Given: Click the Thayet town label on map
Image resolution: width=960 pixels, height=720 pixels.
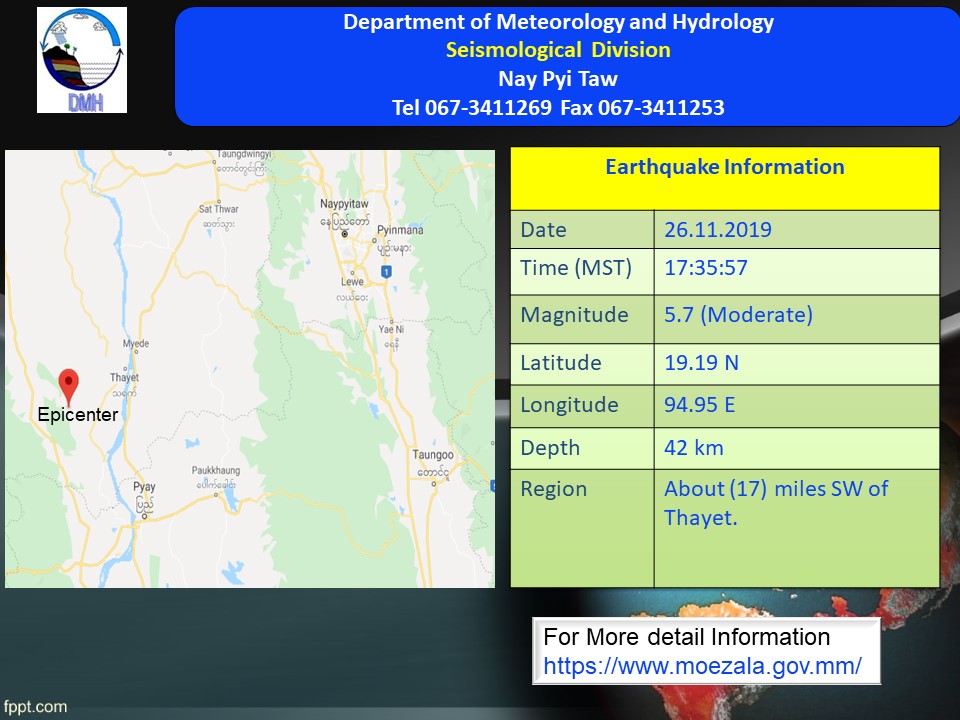Looking at the screenshot, I should (124, 378).
